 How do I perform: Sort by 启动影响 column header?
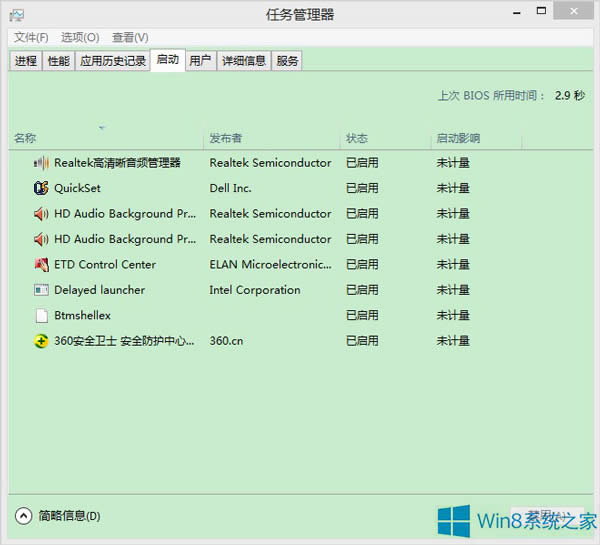[458, 138]
